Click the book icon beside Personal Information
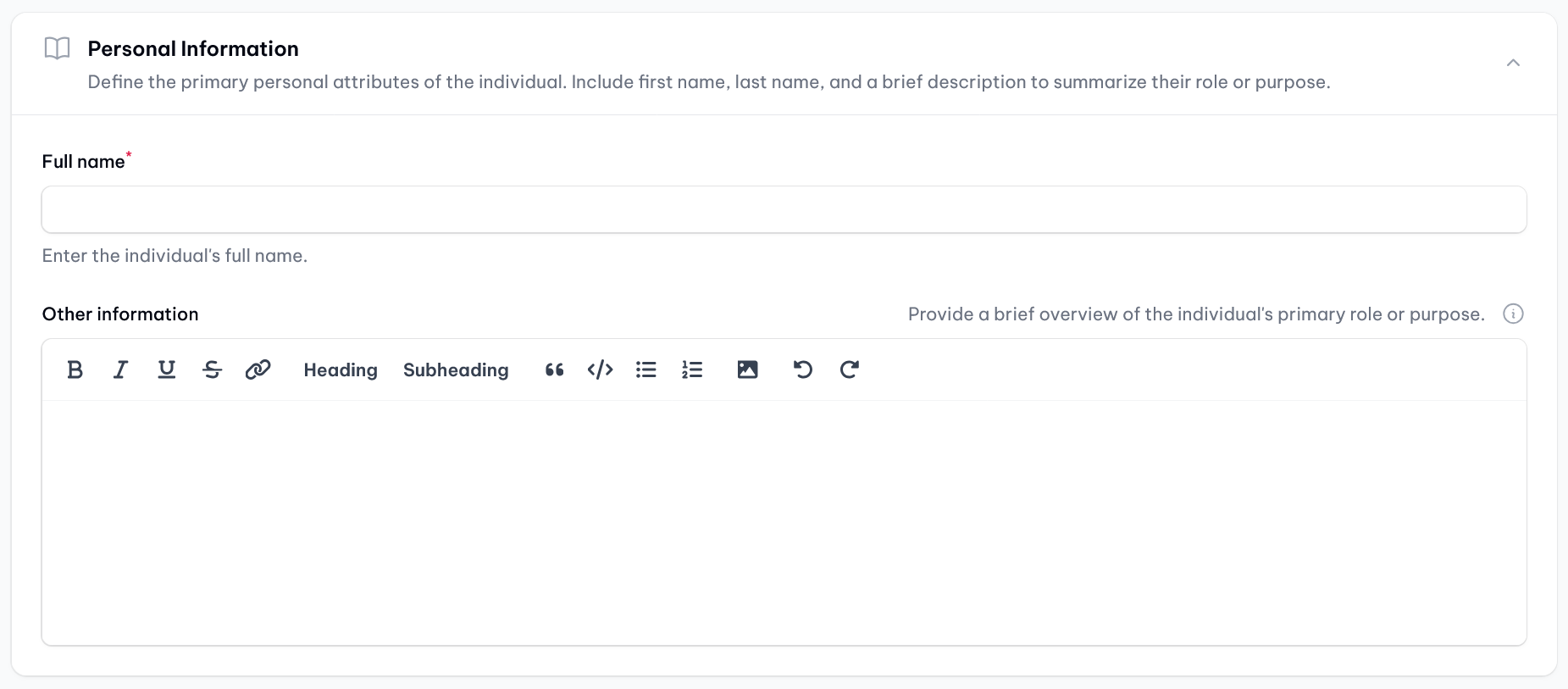Image resolution: width=1568 pixels, height=689 pixels. click(x=57, y=48)
